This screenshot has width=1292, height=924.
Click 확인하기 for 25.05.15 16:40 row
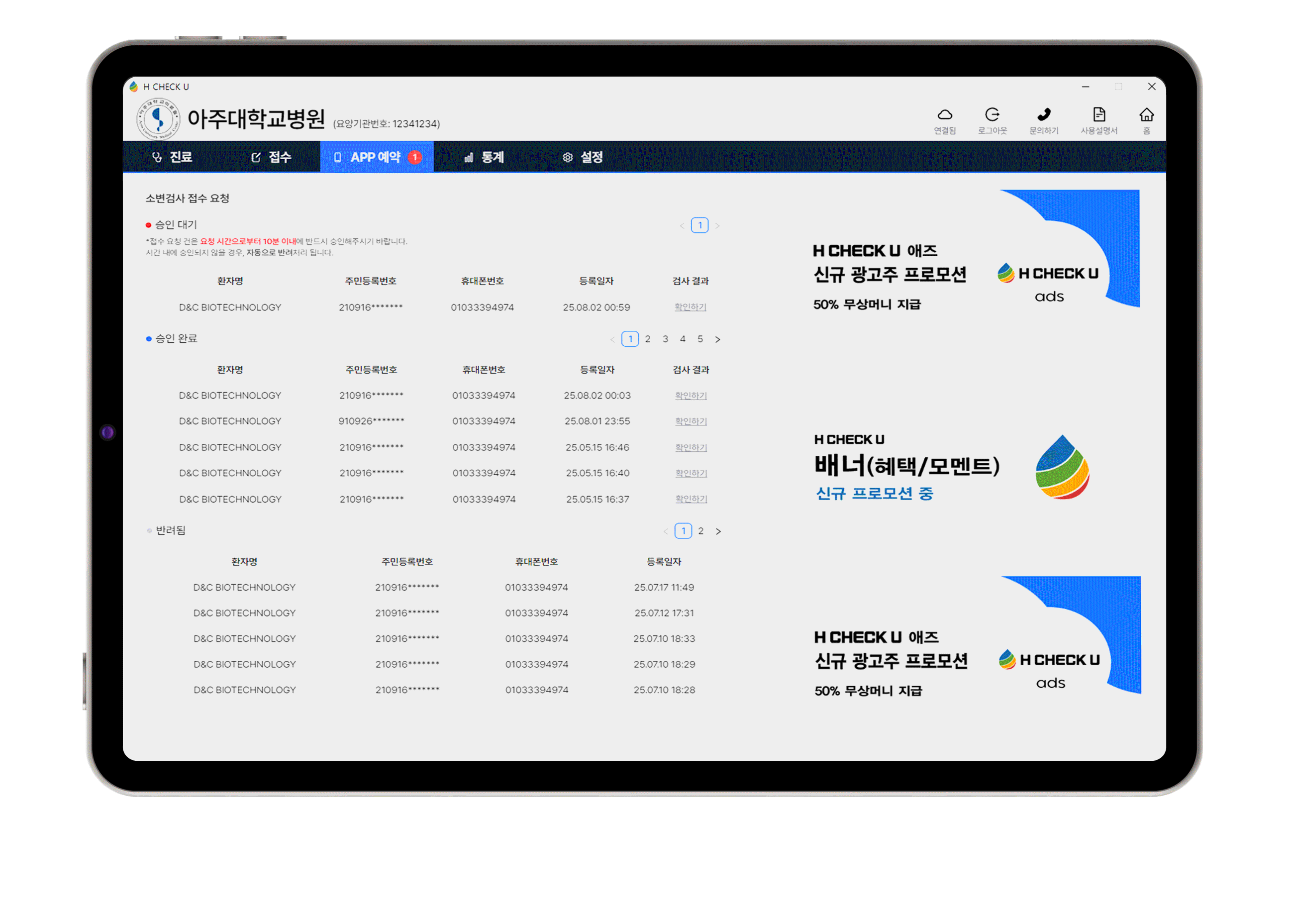click(x=691, y=473)
